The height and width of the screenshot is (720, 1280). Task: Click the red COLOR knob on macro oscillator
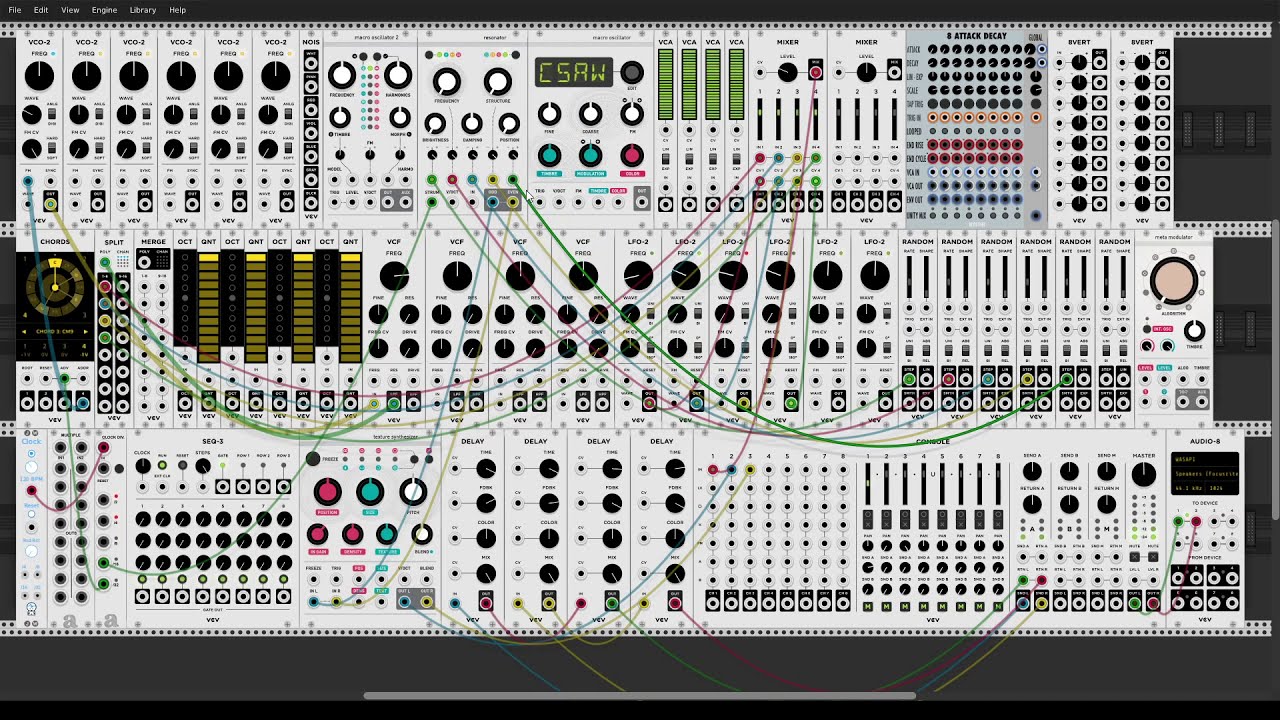632,155
